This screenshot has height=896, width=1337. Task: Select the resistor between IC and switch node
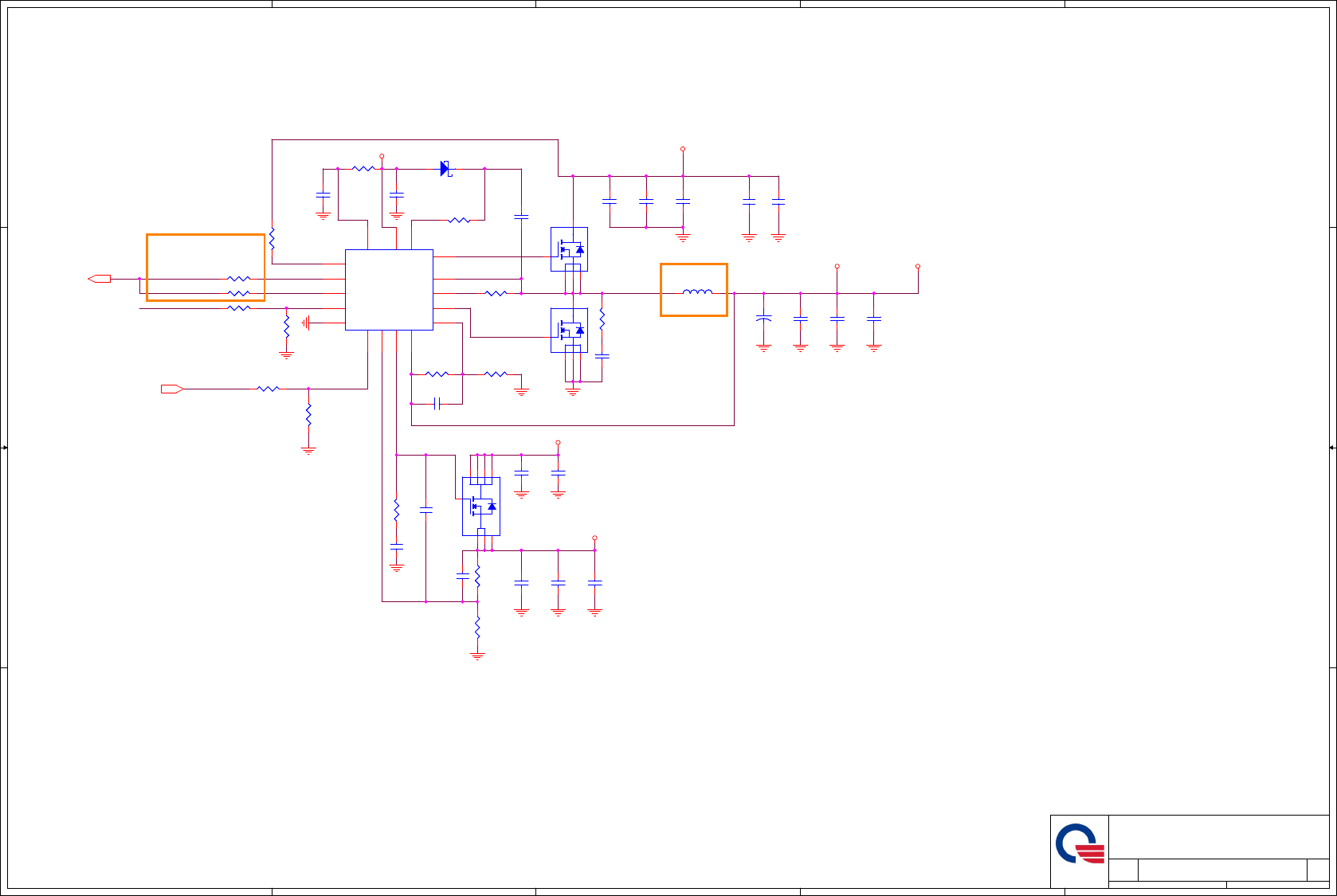[x=496, y=293]
